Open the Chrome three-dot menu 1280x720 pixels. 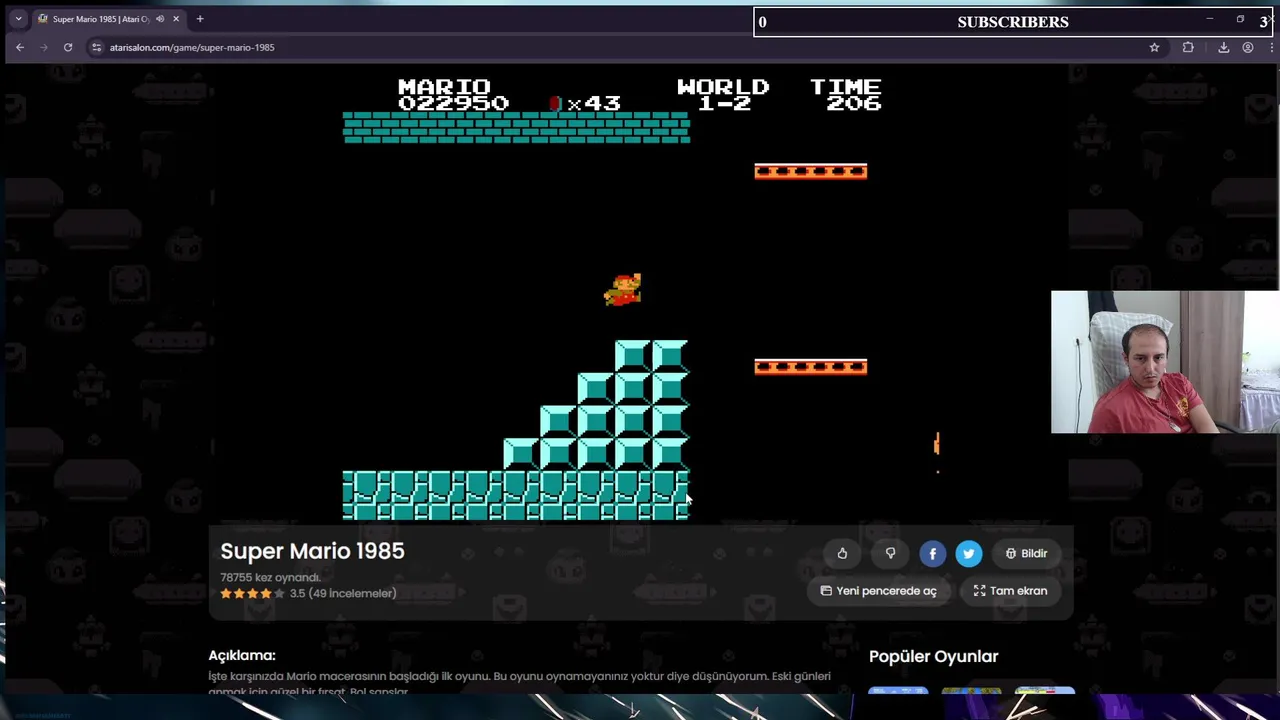[1272, 47]
